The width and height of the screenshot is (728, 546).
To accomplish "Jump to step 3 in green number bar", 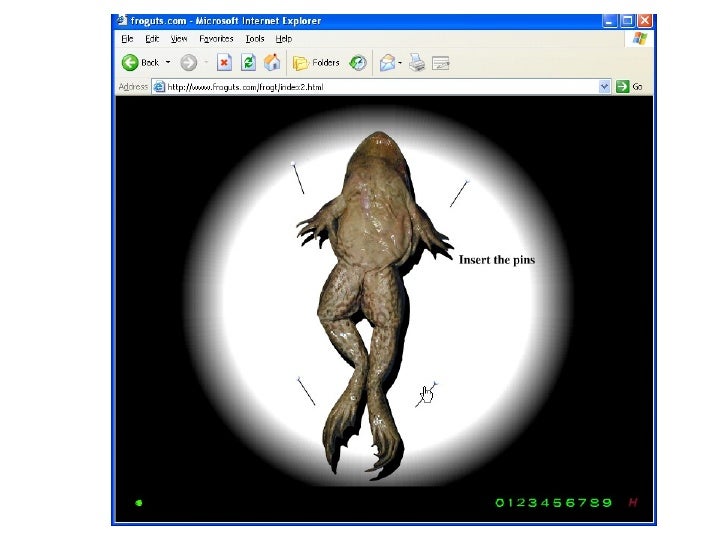I will pos(533,503).
